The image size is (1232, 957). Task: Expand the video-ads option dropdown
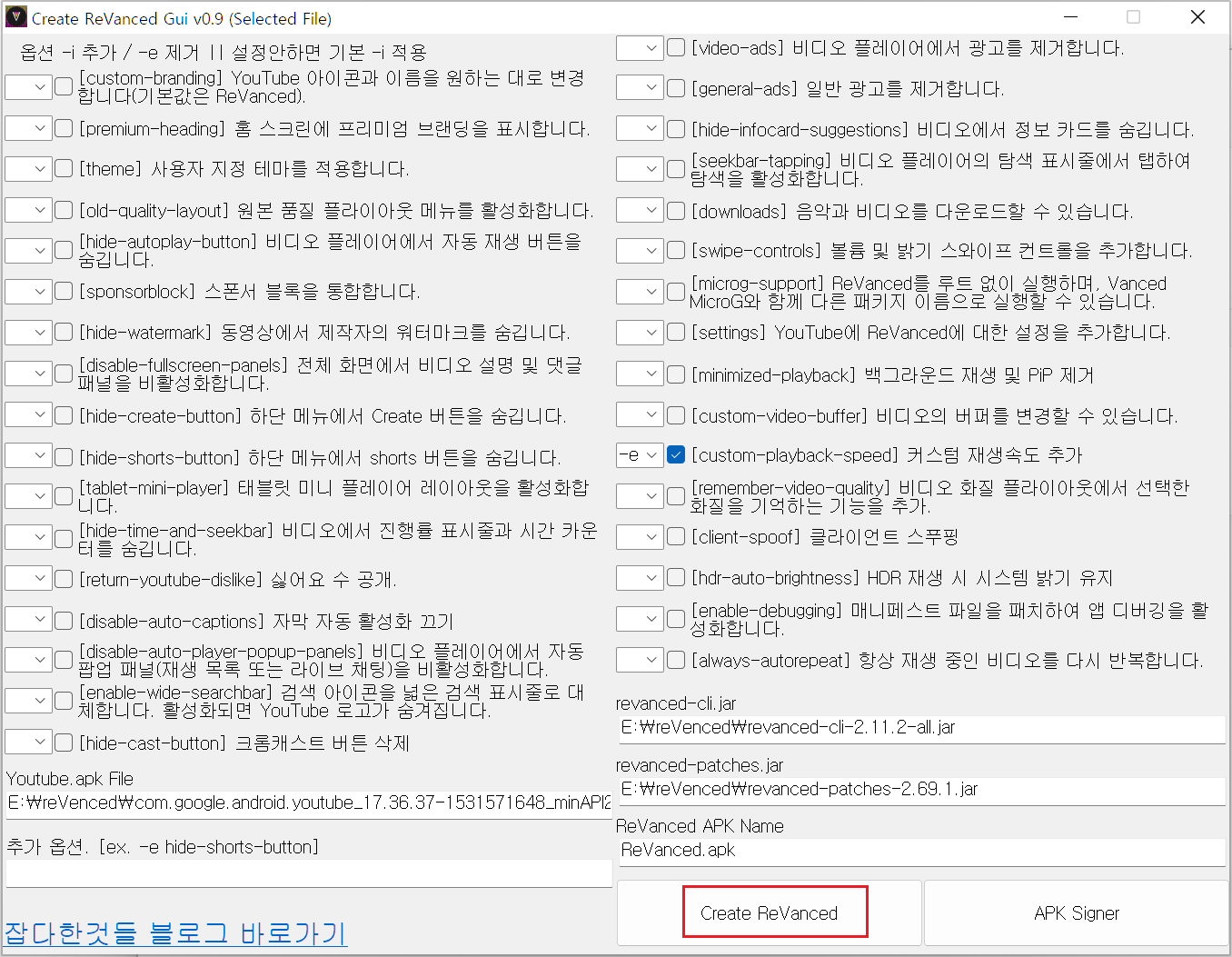tap(640, 48)
